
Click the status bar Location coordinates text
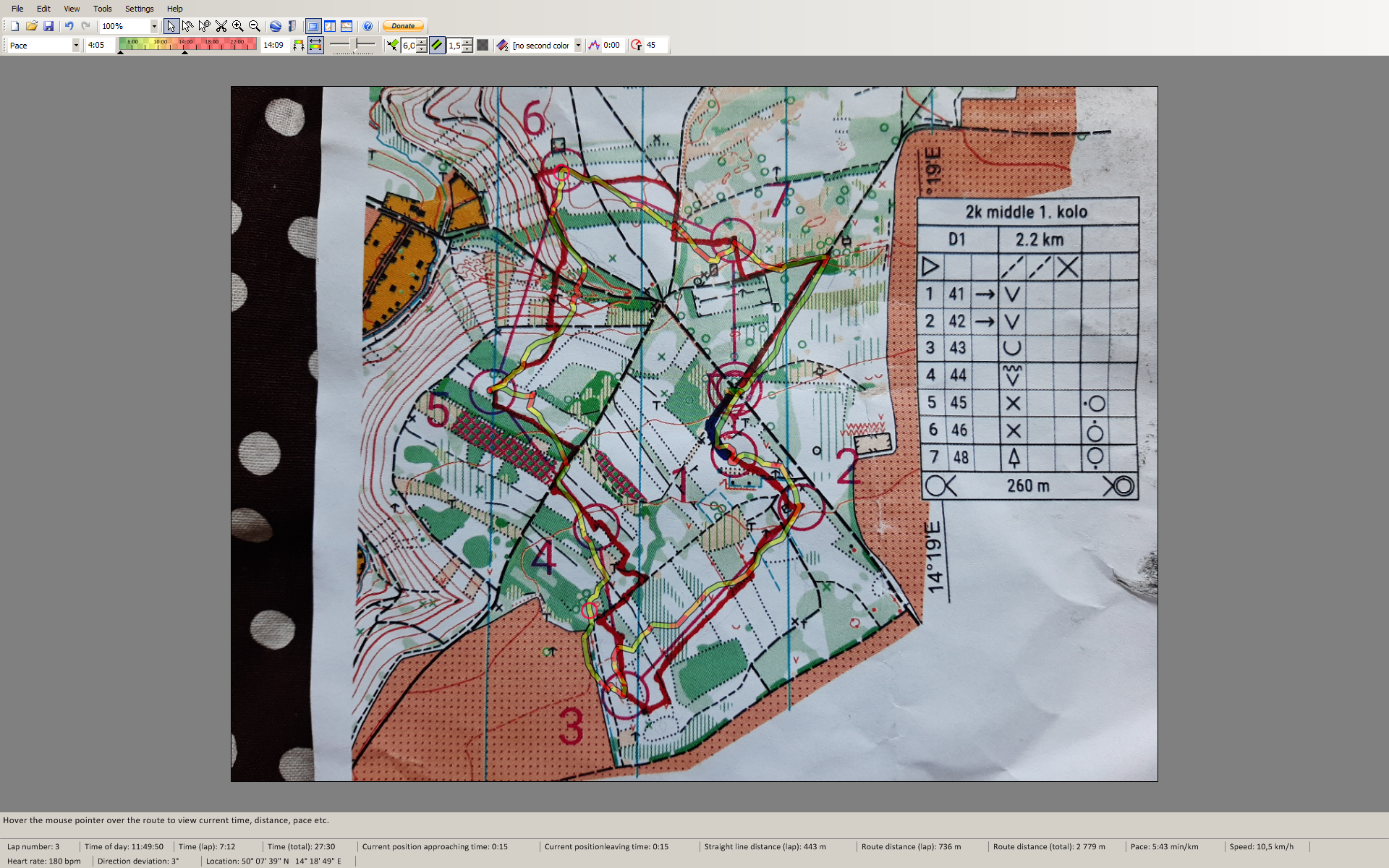273,861
